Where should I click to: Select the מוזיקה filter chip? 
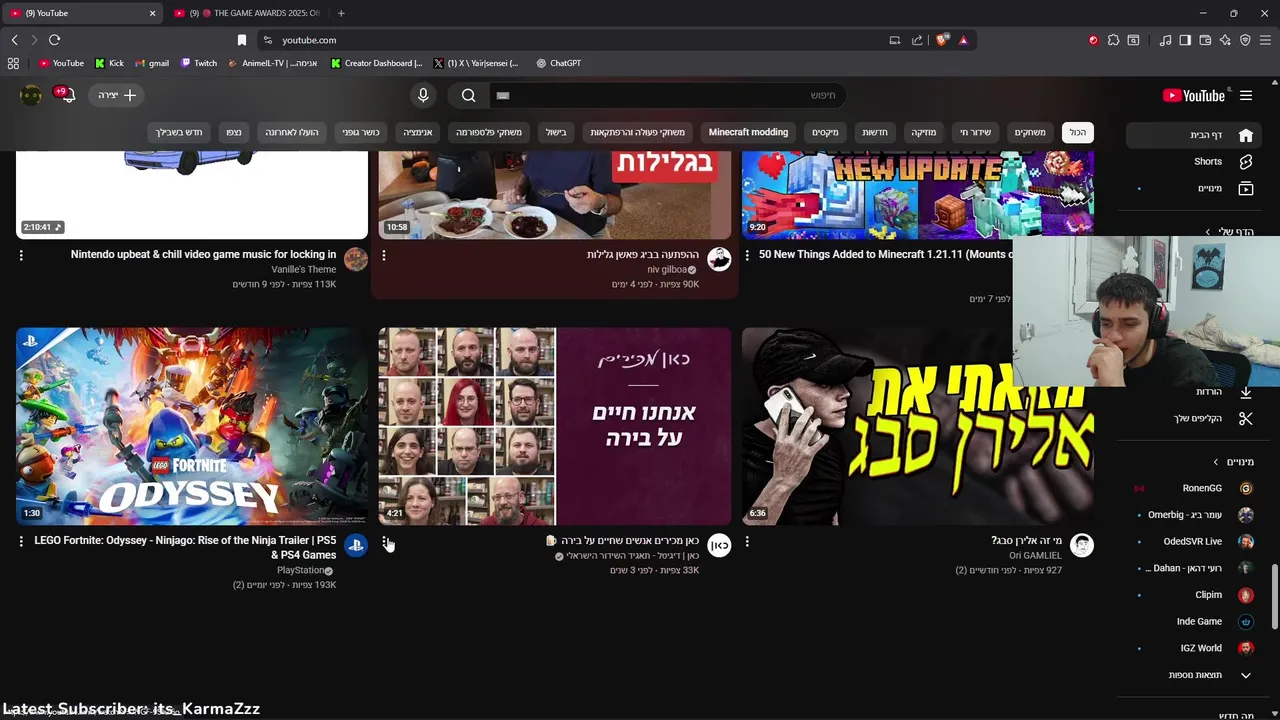(924, 132)
